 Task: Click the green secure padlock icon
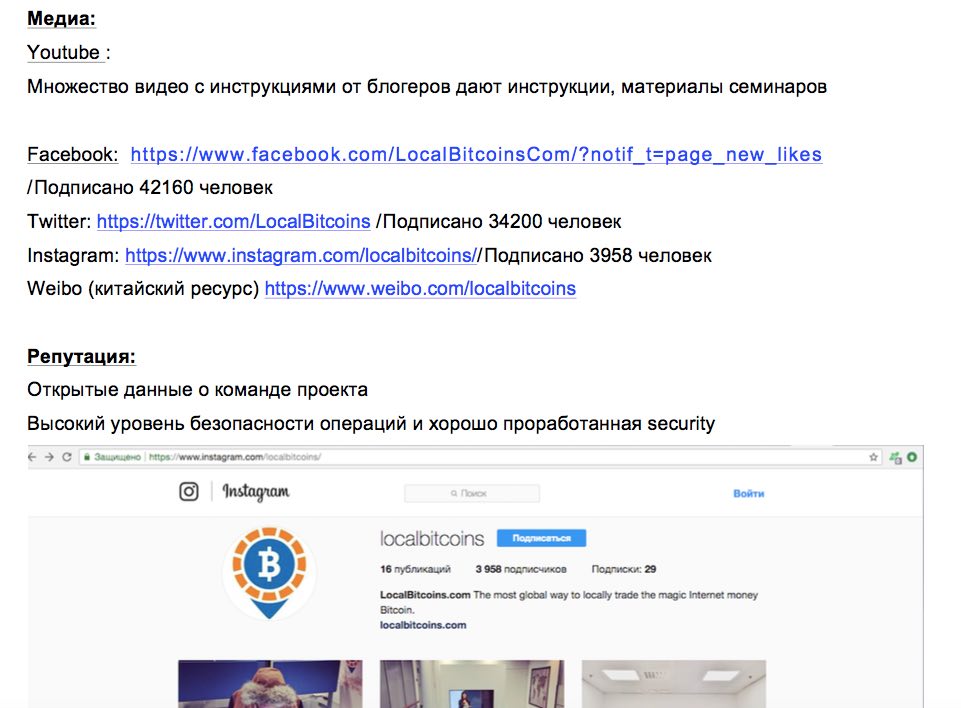(88, 457)
